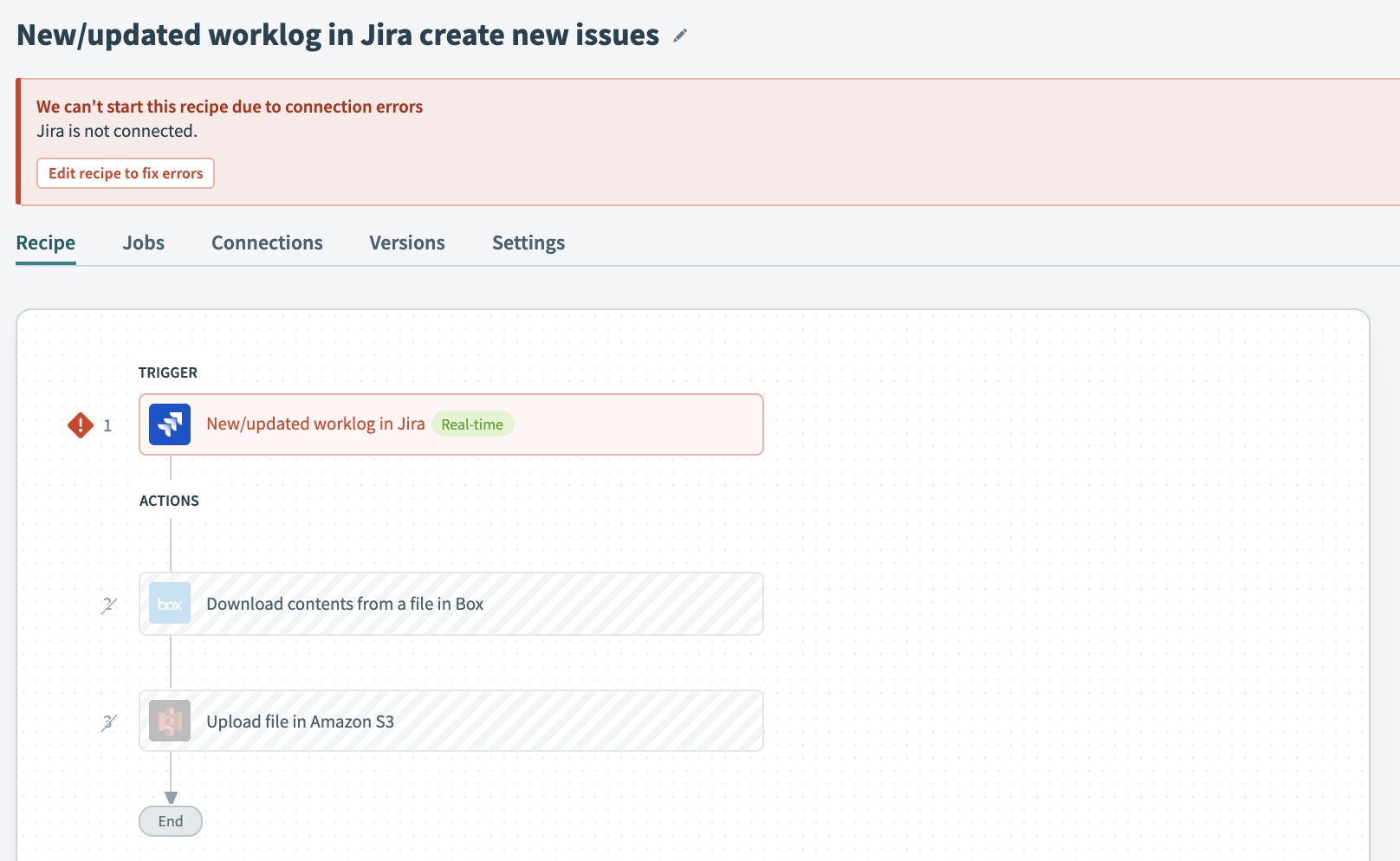Screen dimensions: 1400x861
Task: Switch to the Connections tab
Action: [267, 243]
